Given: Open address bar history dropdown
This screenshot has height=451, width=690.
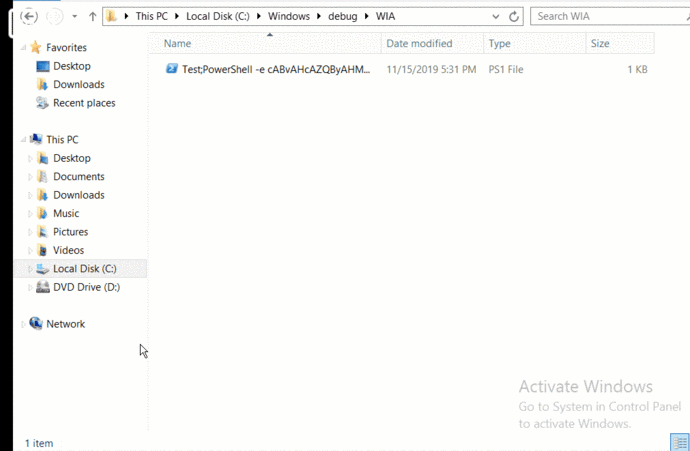Looking at the screenshot, I should click(x=495, y=17).
